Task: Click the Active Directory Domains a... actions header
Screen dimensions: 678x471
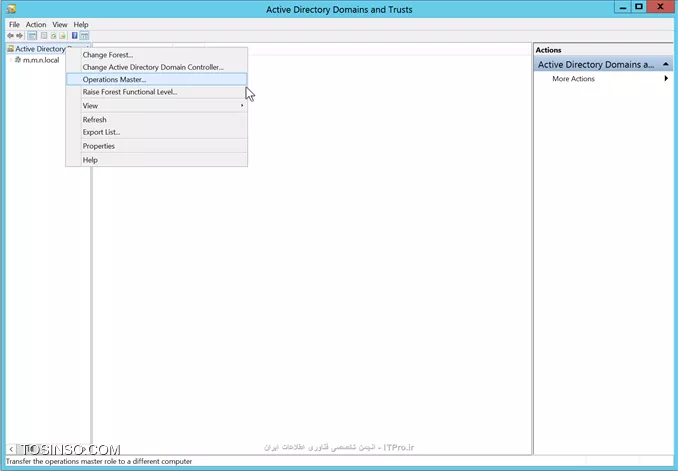Action: pyautogui.click(x=604, y=64)
